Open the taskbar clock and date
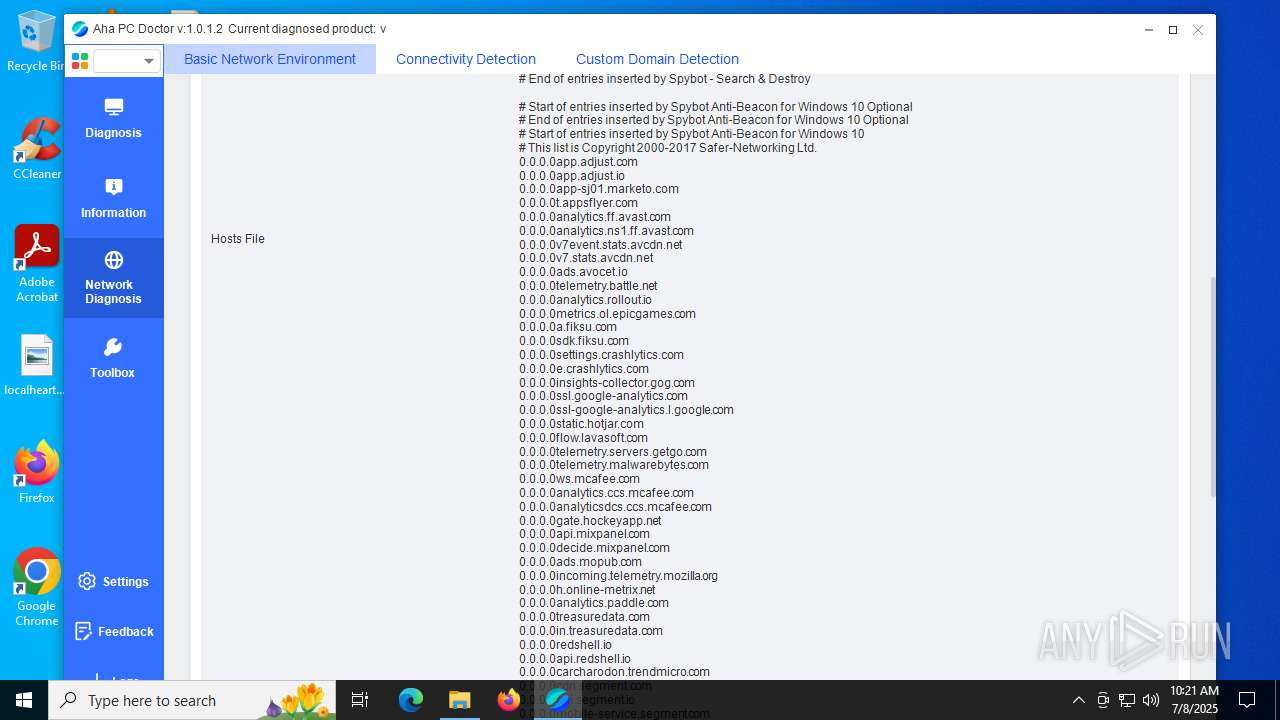The image size is (1280, 720). 1194,700
